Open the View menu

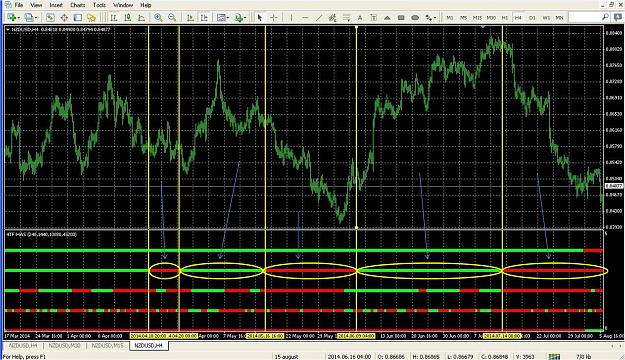[36, 5]
